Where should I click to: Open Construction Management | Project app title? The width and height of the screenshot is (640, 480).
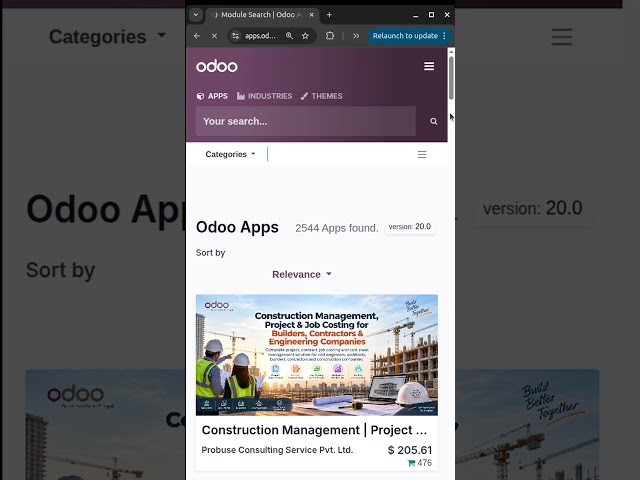coord(314,430)
